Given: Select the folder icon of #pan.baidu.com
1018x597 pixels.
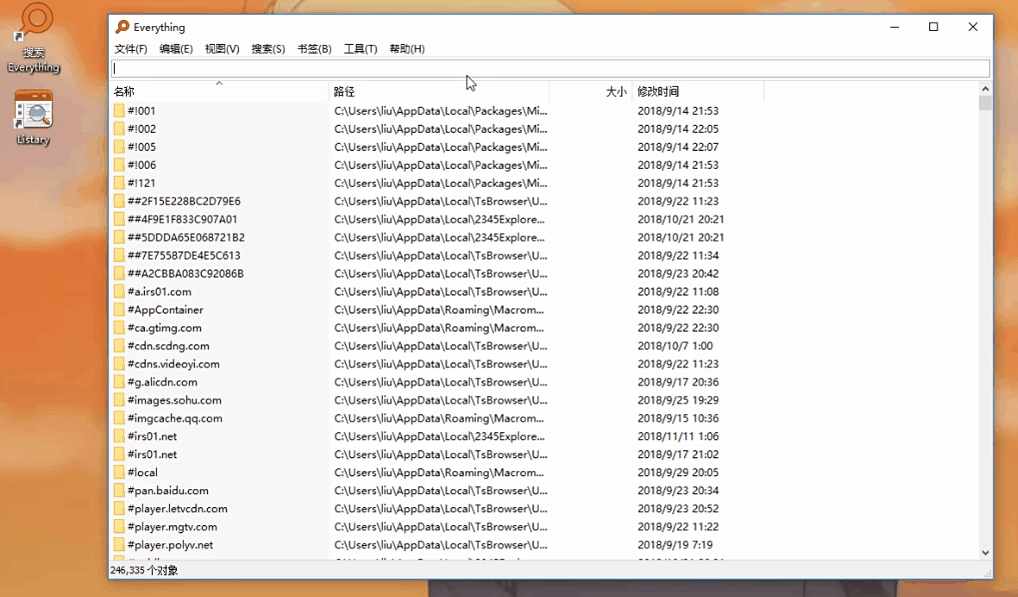Looking at the screenshot, I should point(119,491).
